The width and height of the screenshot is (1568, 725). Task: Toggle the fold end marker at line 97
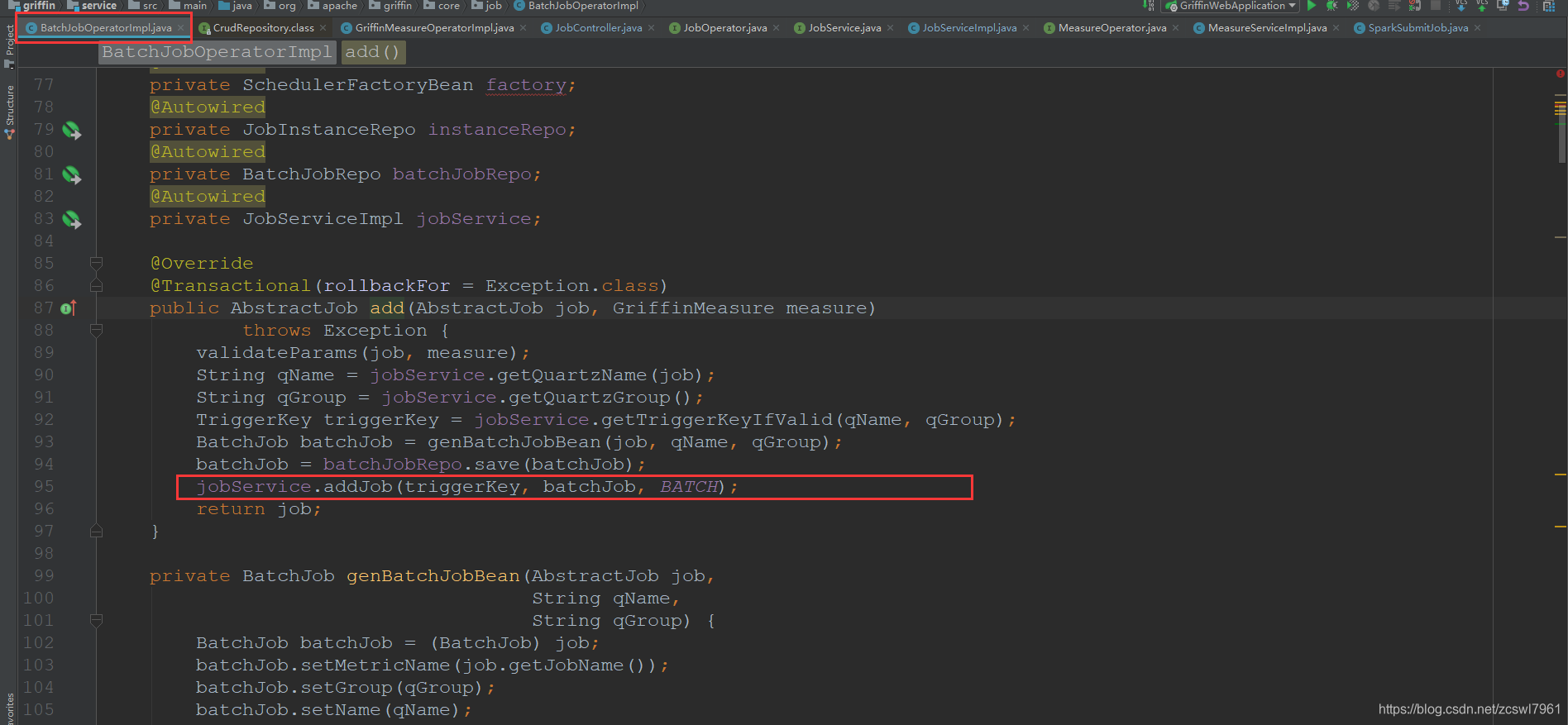(96, 531)
